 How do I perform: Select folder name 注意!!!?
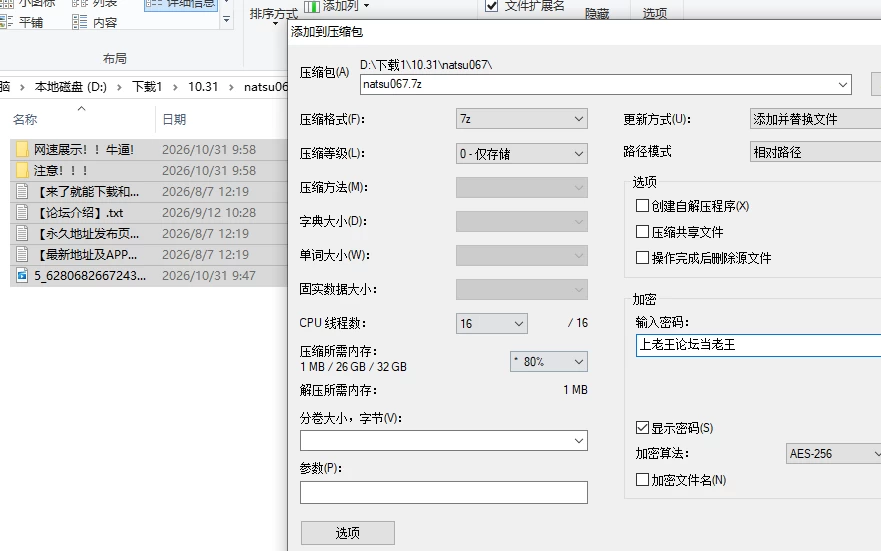click(x=61, y=170)
